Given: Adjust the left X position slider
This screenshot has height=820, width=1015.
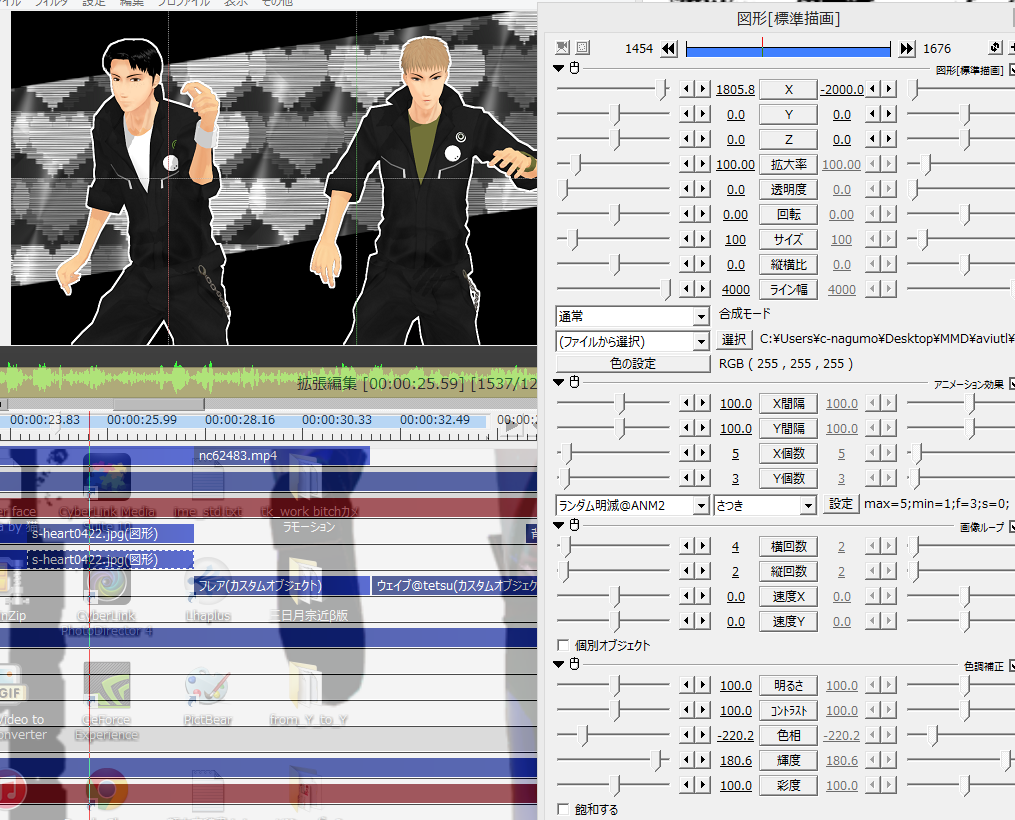Looking at the screenshot, I should point(662,89).
